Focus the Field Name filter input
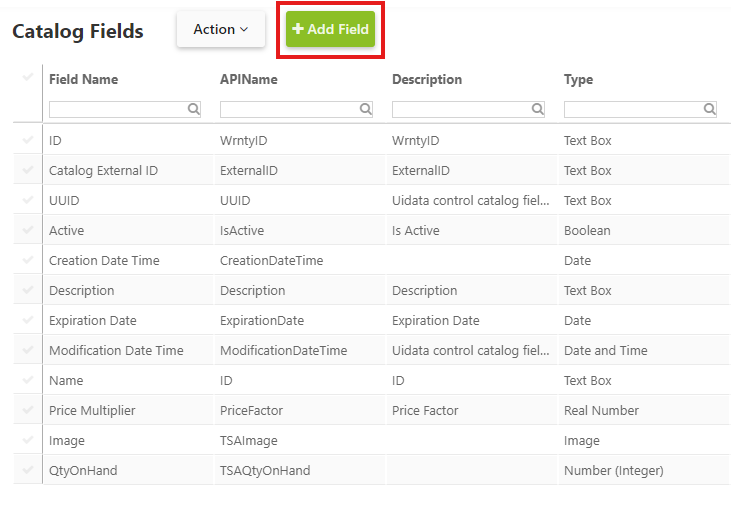The height and width of the screenshot is (507, 731). [x=117, y=110]
